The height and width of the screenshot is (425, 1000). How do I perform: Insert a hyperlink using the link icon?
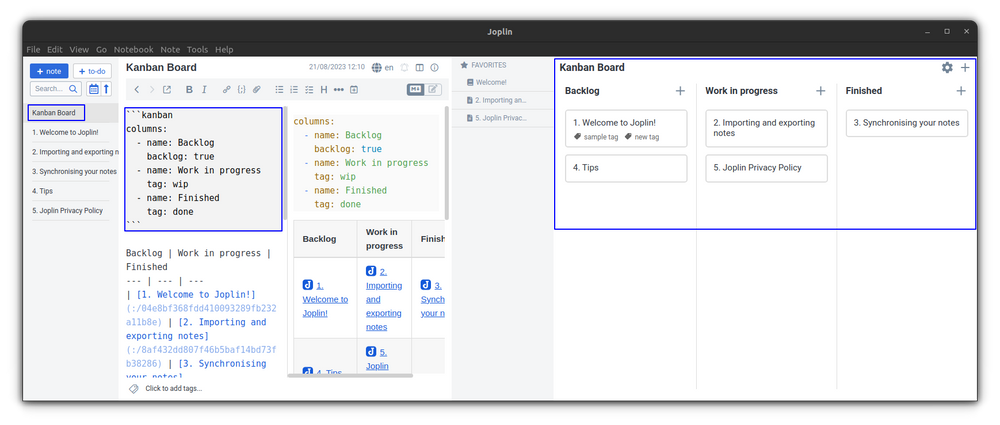click(x=227, y=90)
